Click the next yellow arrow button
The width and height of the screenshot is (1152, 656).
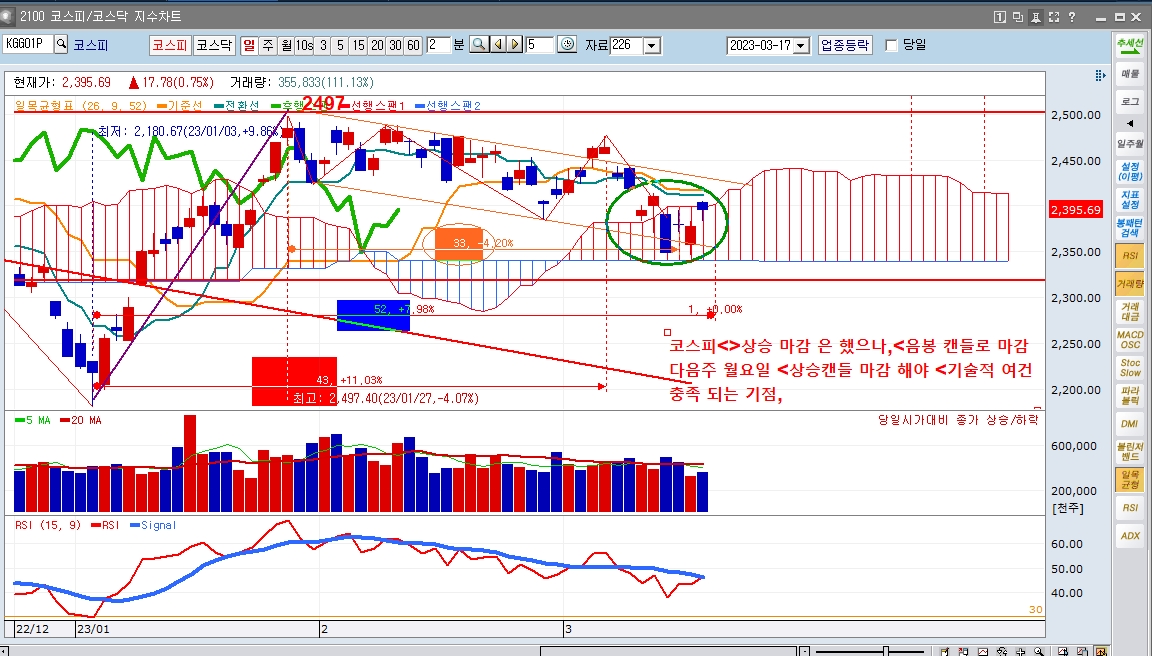click(515, 44)
